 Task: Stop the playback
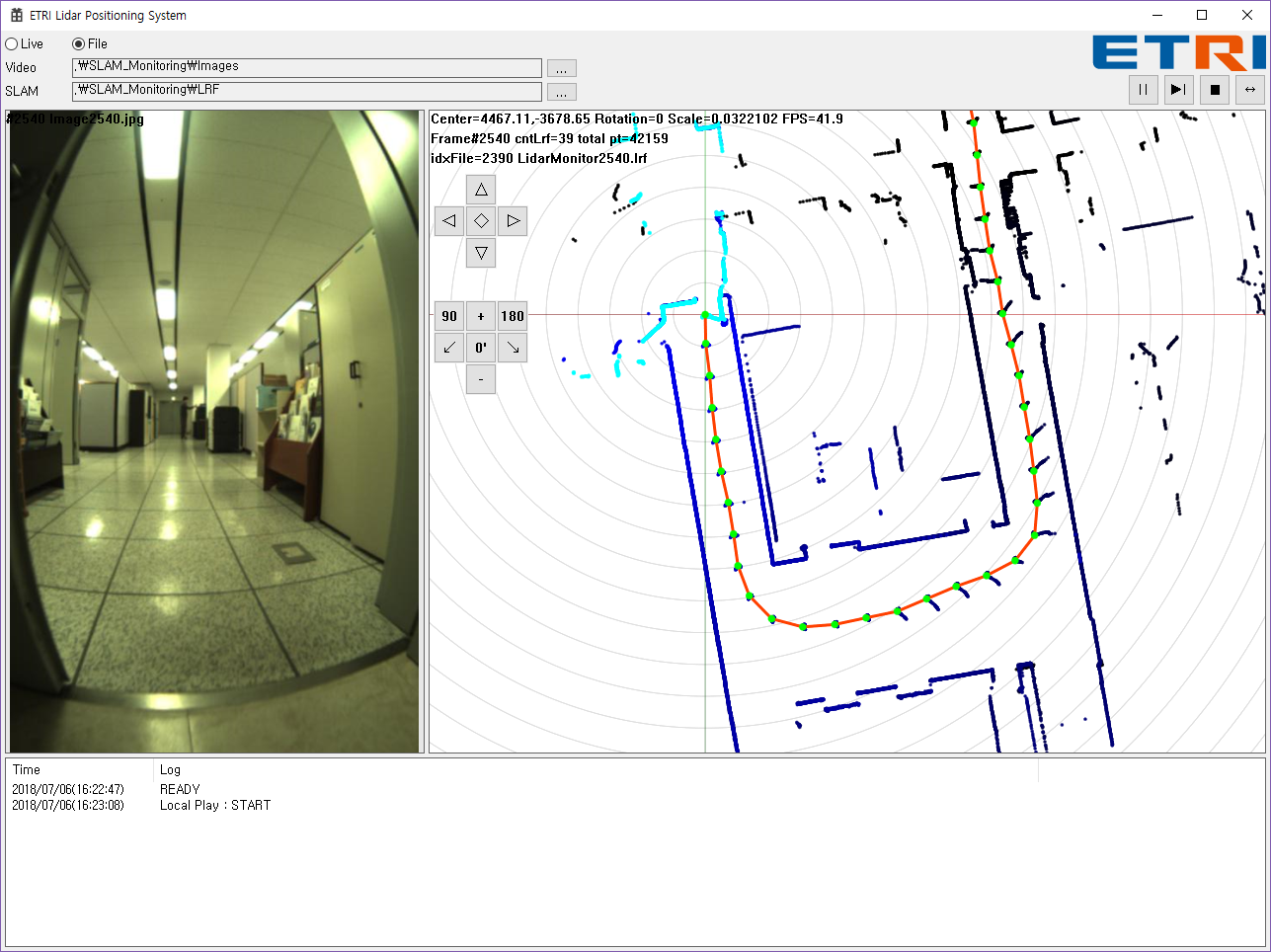pos(1215,90)
